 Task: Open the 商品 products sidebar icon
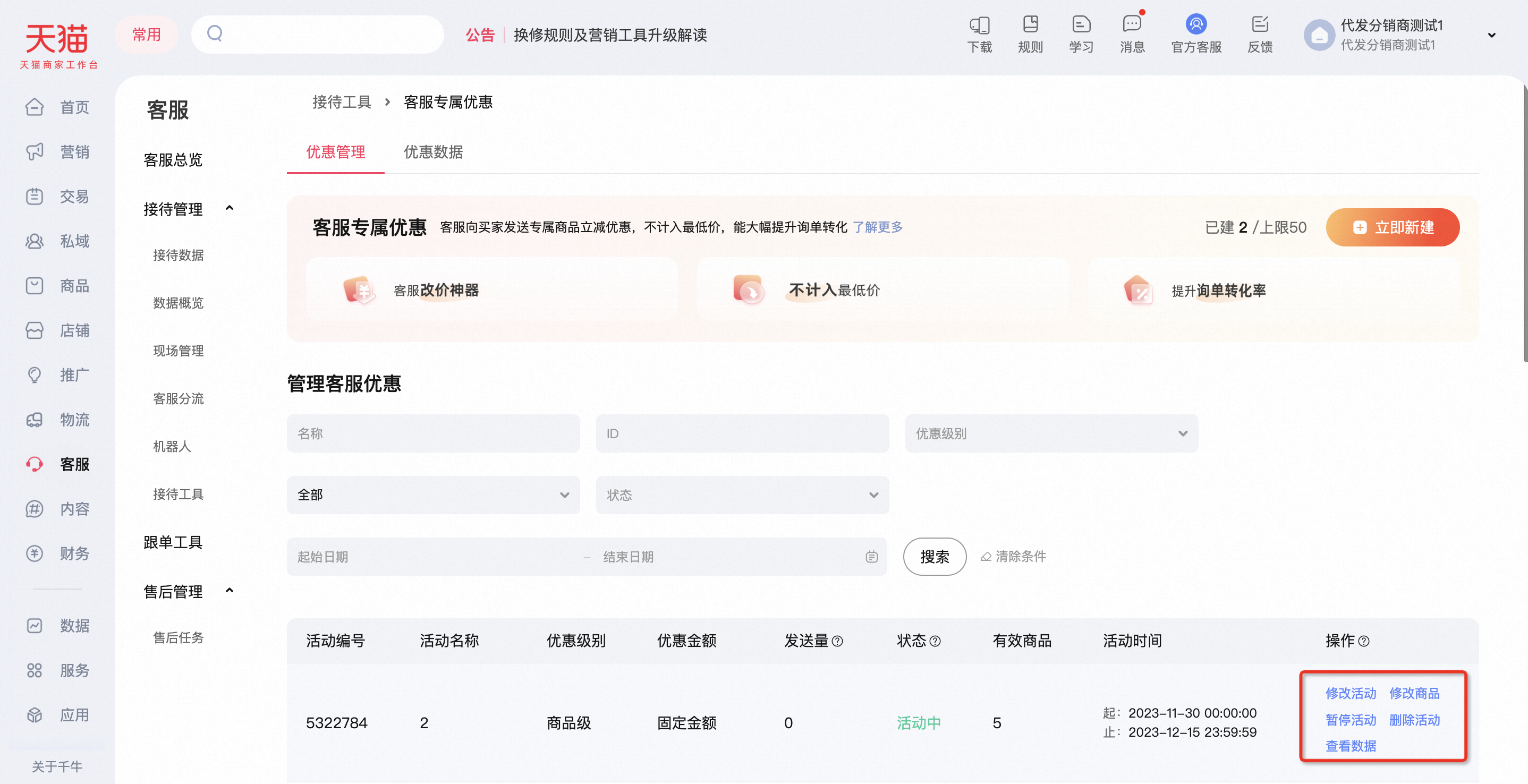[35, 286]
